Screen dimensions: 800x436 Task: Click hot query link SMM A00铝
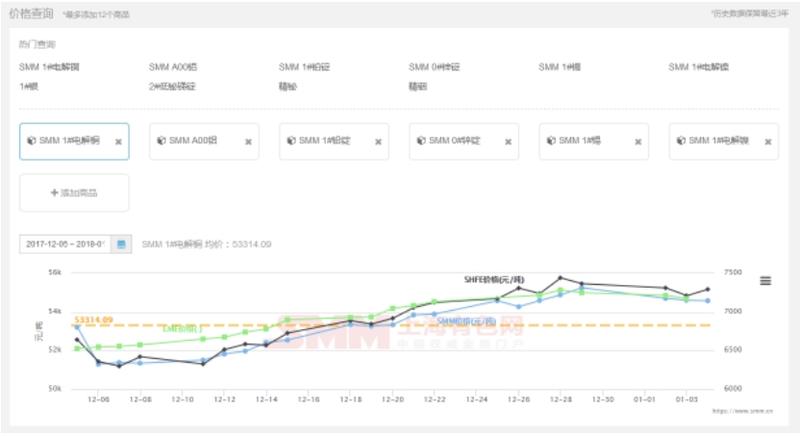click(x=173, y=67)
